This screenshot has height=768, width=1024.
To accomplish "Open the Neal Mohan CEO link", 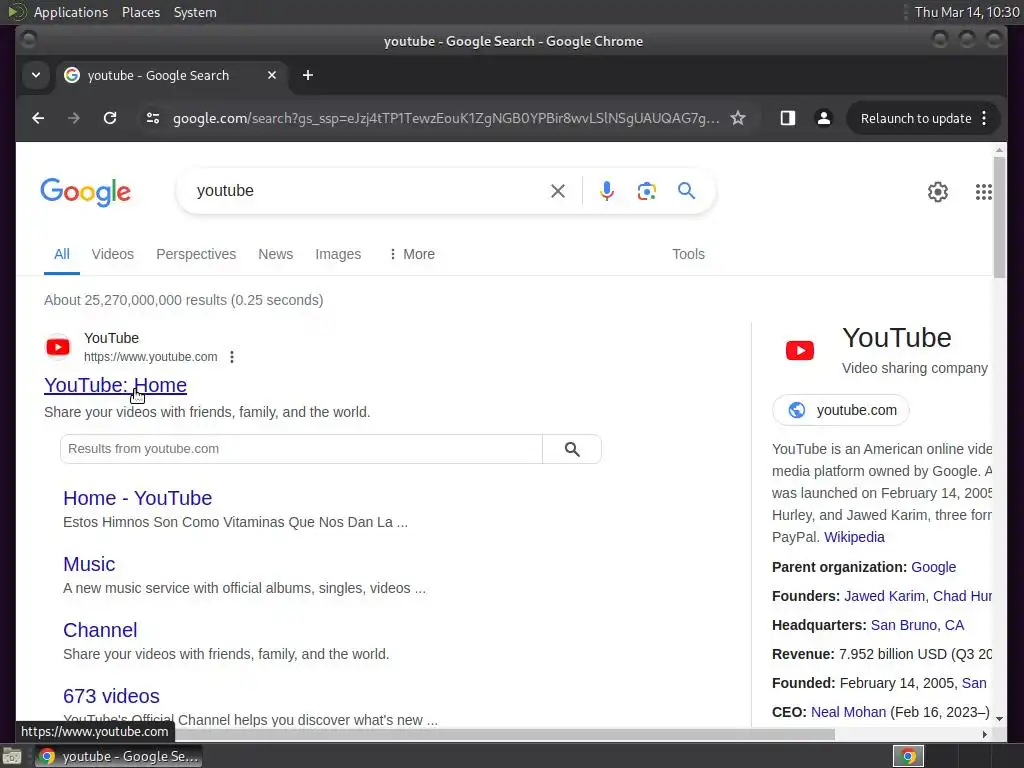I will pyautogui.click(x=848, y=712).
